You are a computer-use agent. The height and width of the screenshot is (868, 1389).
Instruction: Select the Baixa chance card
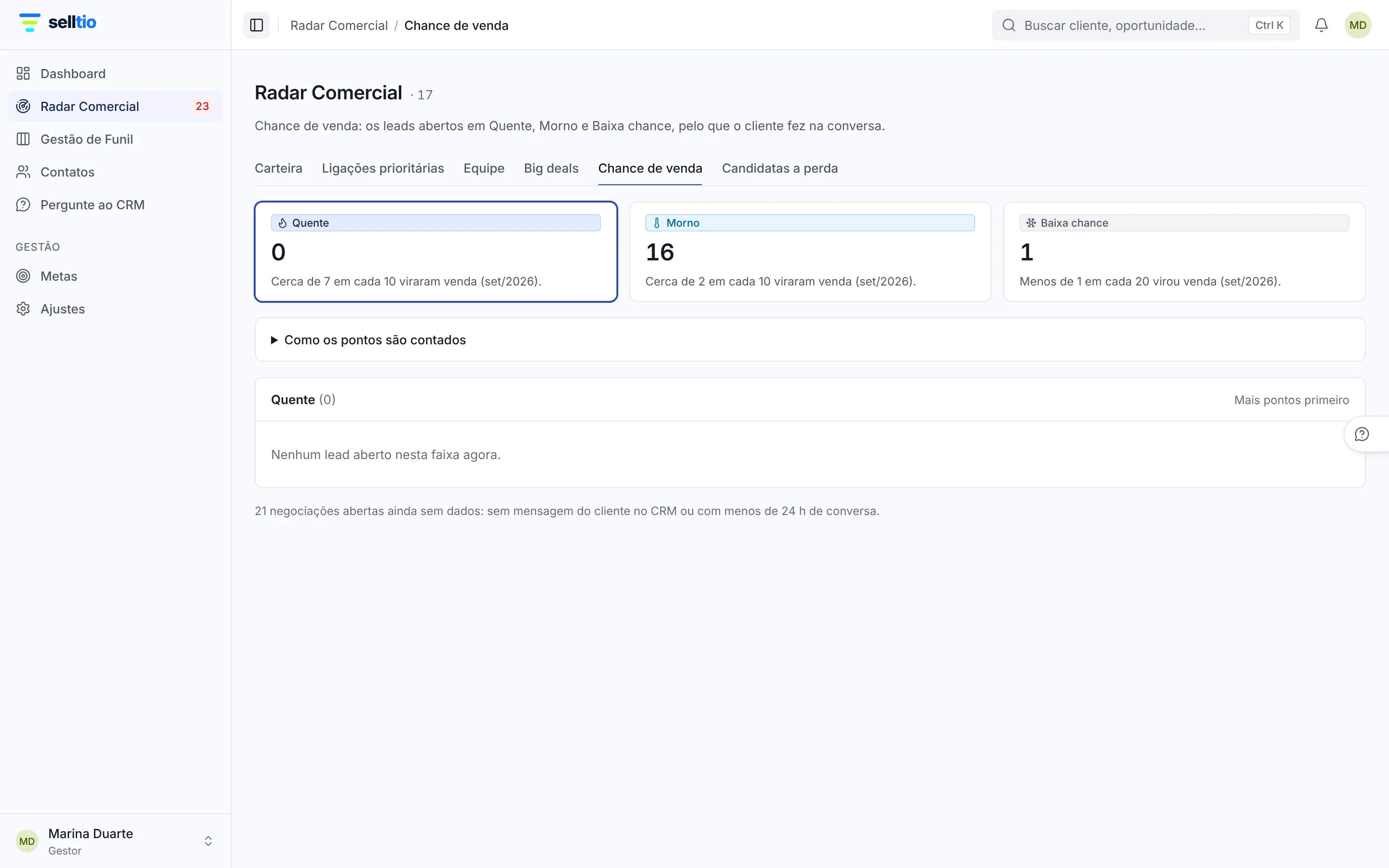1184,251
